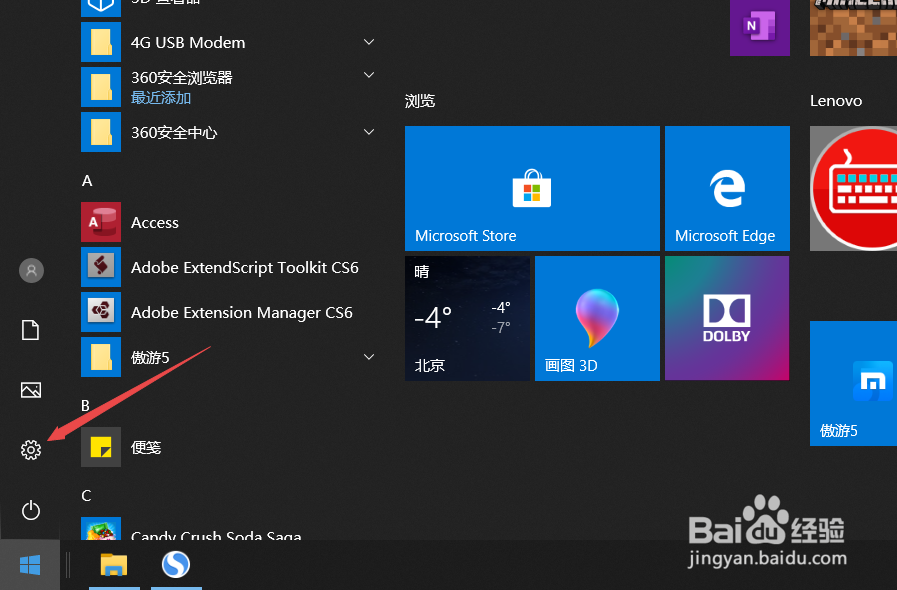Open Adobe Extension Manager CS6
Viewport: 897px width, 590px height.
coord(229,312)
